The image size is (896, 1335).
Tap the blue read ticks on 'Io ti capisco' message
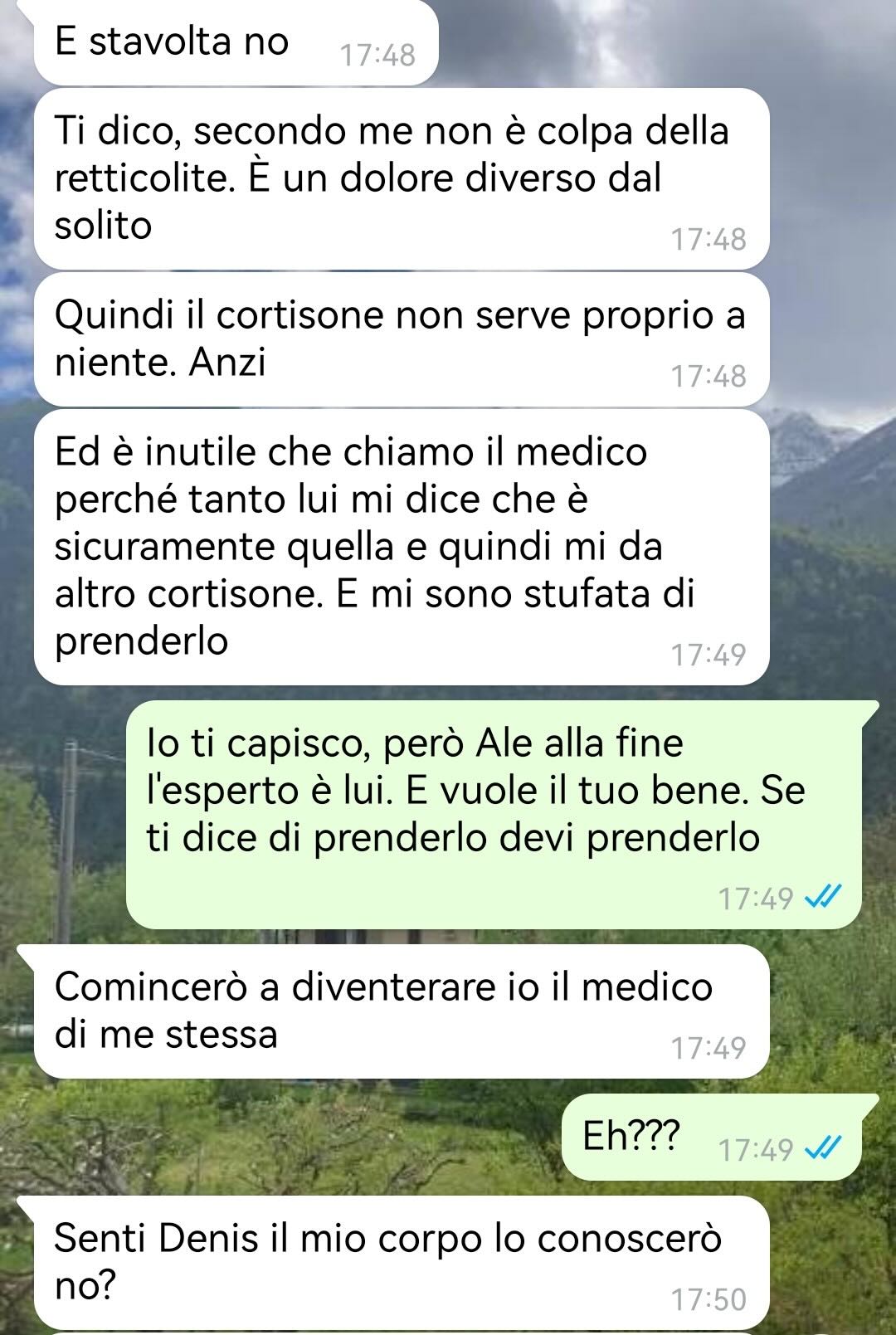pyautogui.click(x=823, y=897)
